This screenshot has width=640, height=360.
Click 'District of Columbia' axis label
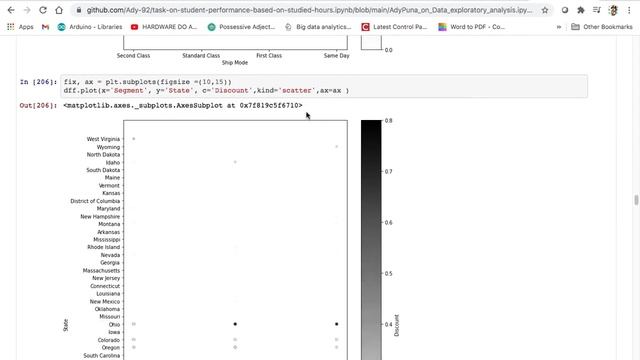coord(95,201)
